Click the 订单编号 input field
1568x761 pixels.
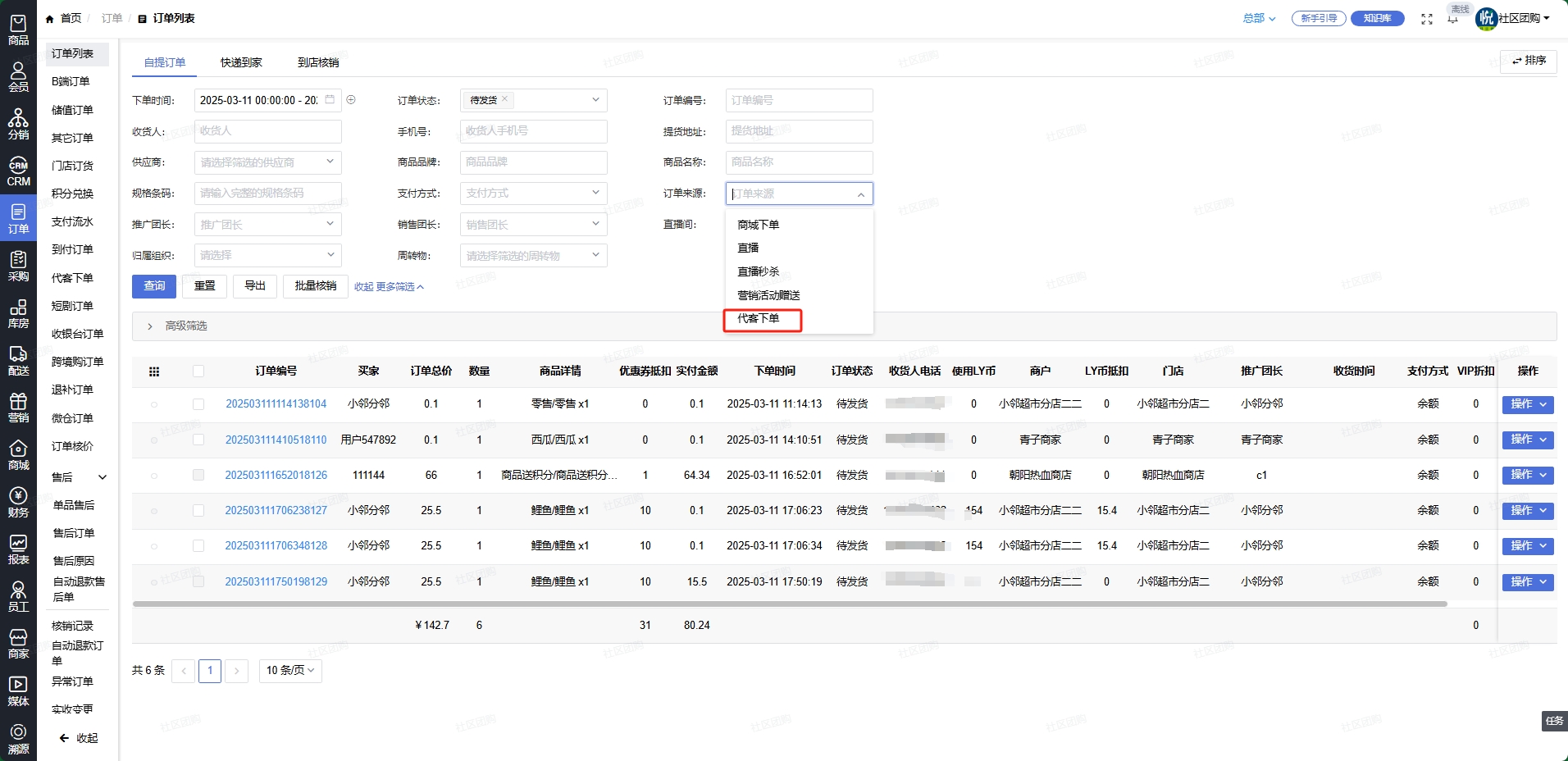[799, 100]
